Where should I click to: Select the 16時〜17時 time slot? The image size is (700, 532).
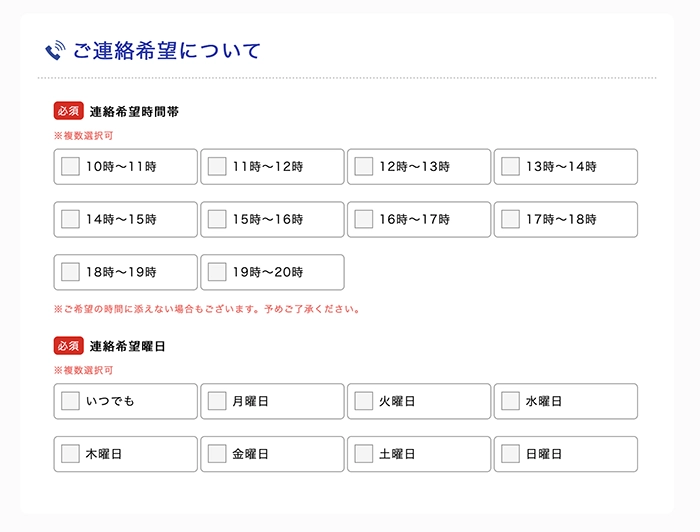click(363, 219)
